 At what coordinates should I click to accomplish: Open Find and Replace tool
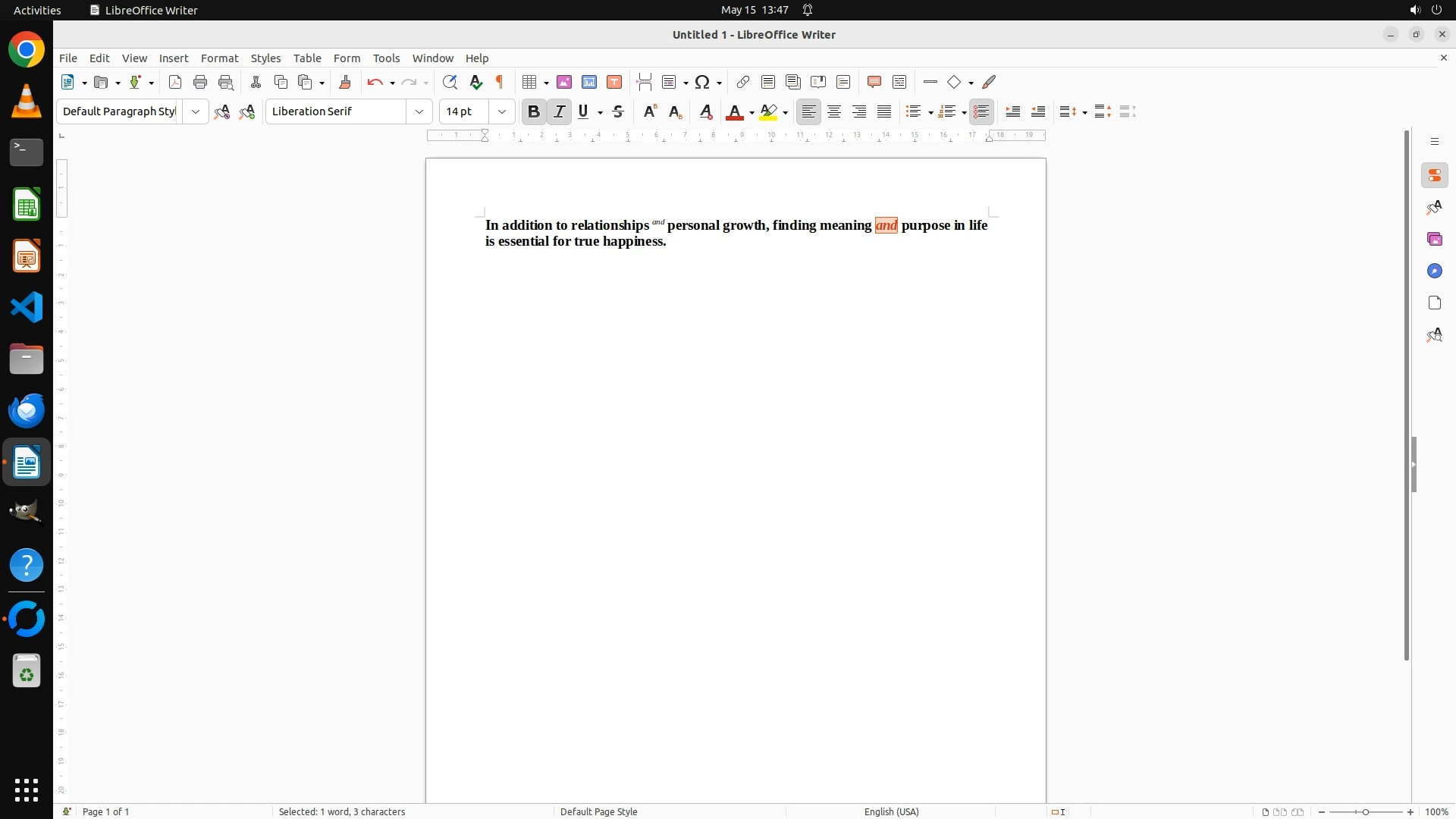pos(450,82)
